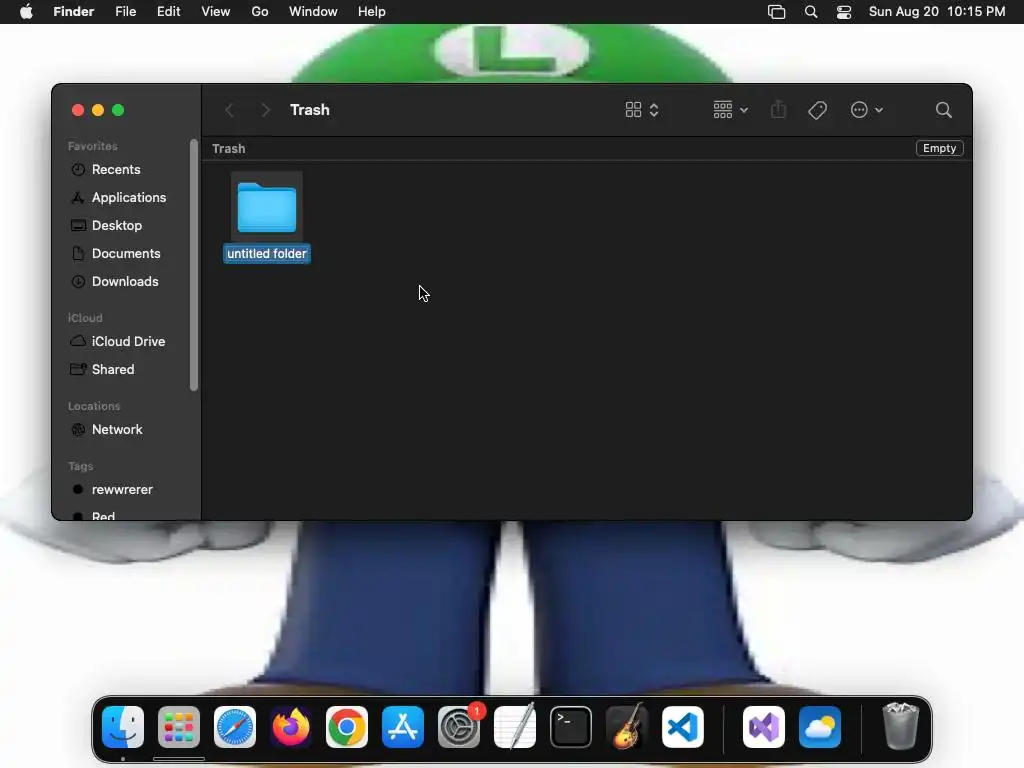Image resolution: width=1024 pixels, height=768 pixels.
Task: Click the untitled folder name label
Action: tap(266, 253)
